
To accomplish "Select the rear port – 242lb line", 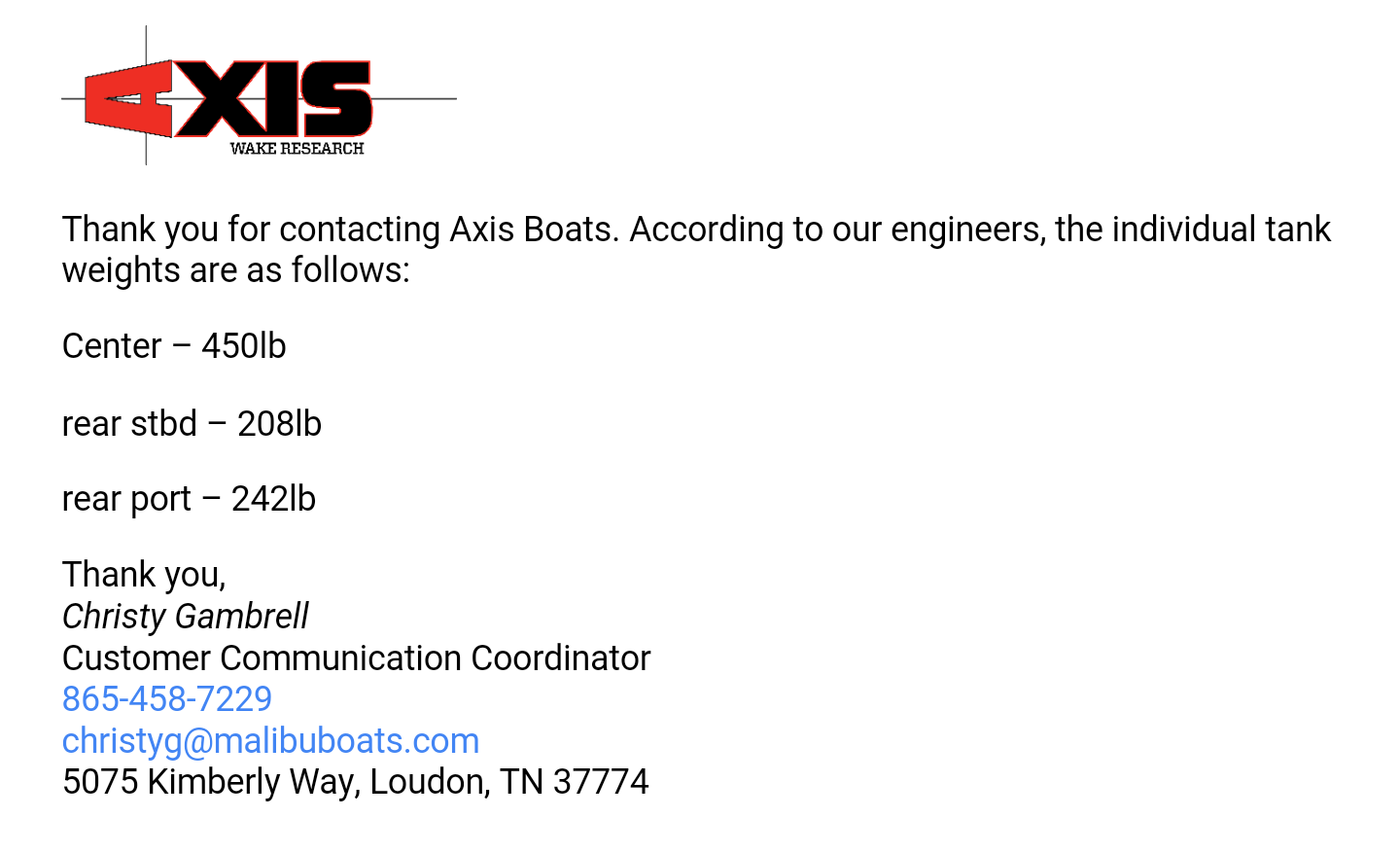I will pyautogui.click(x=189, y=499).
